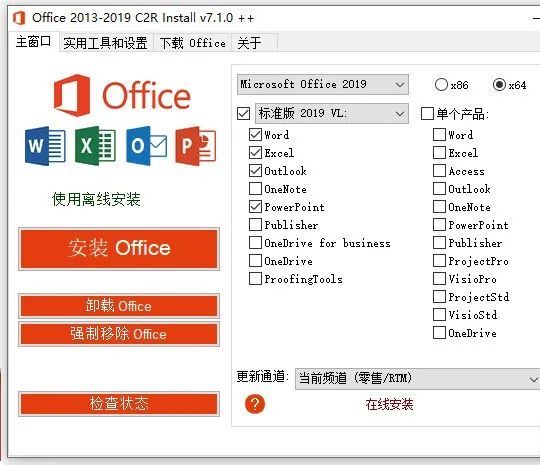Click the red PowerPoint application icon
Viewport: 540px width, 465px height.
tap(196, 146)
